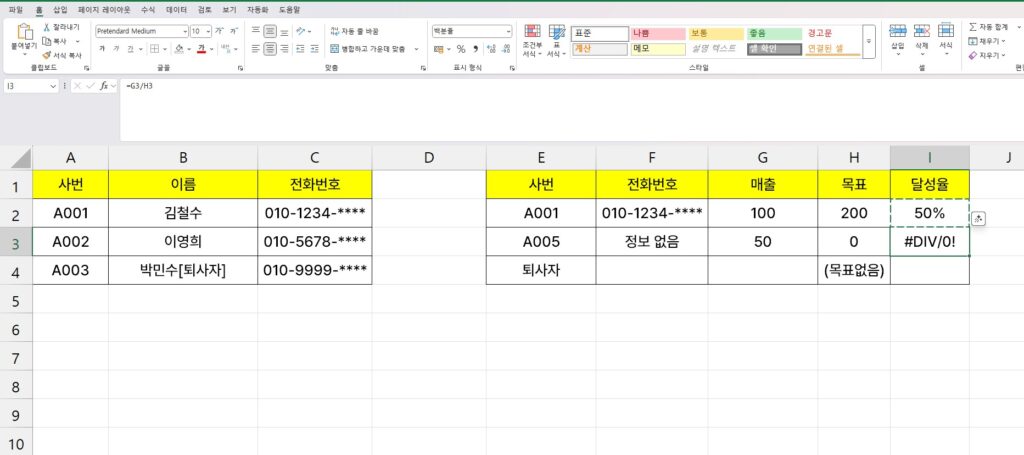This screenshot has height=455, width=1024.
Task: Expand the number format (백분율) dropdown
Action: click(508, 31)
